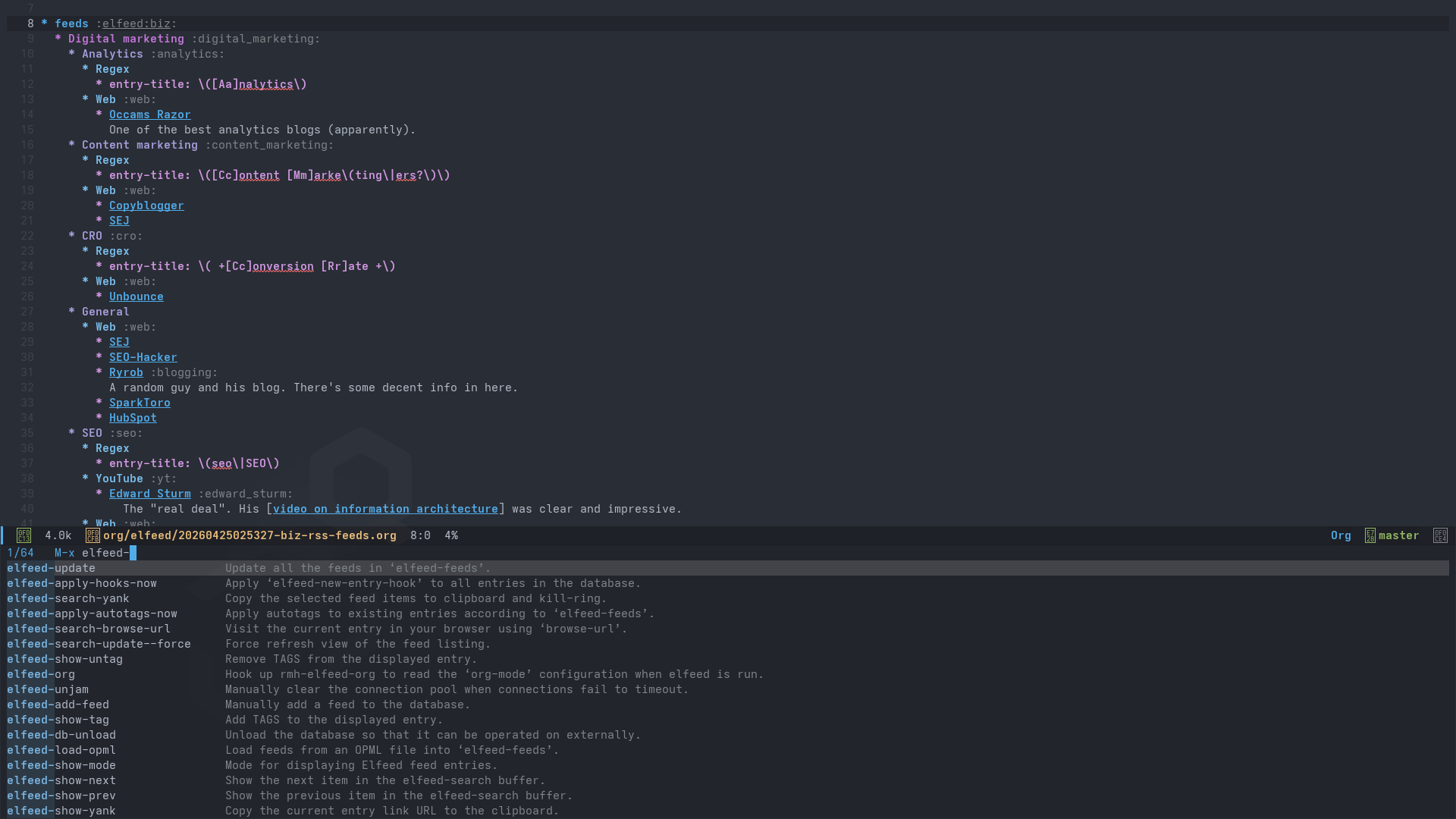Click the file icon before the org/elfeed path
Screen dimensions: 1456x819
coord(93,535)
